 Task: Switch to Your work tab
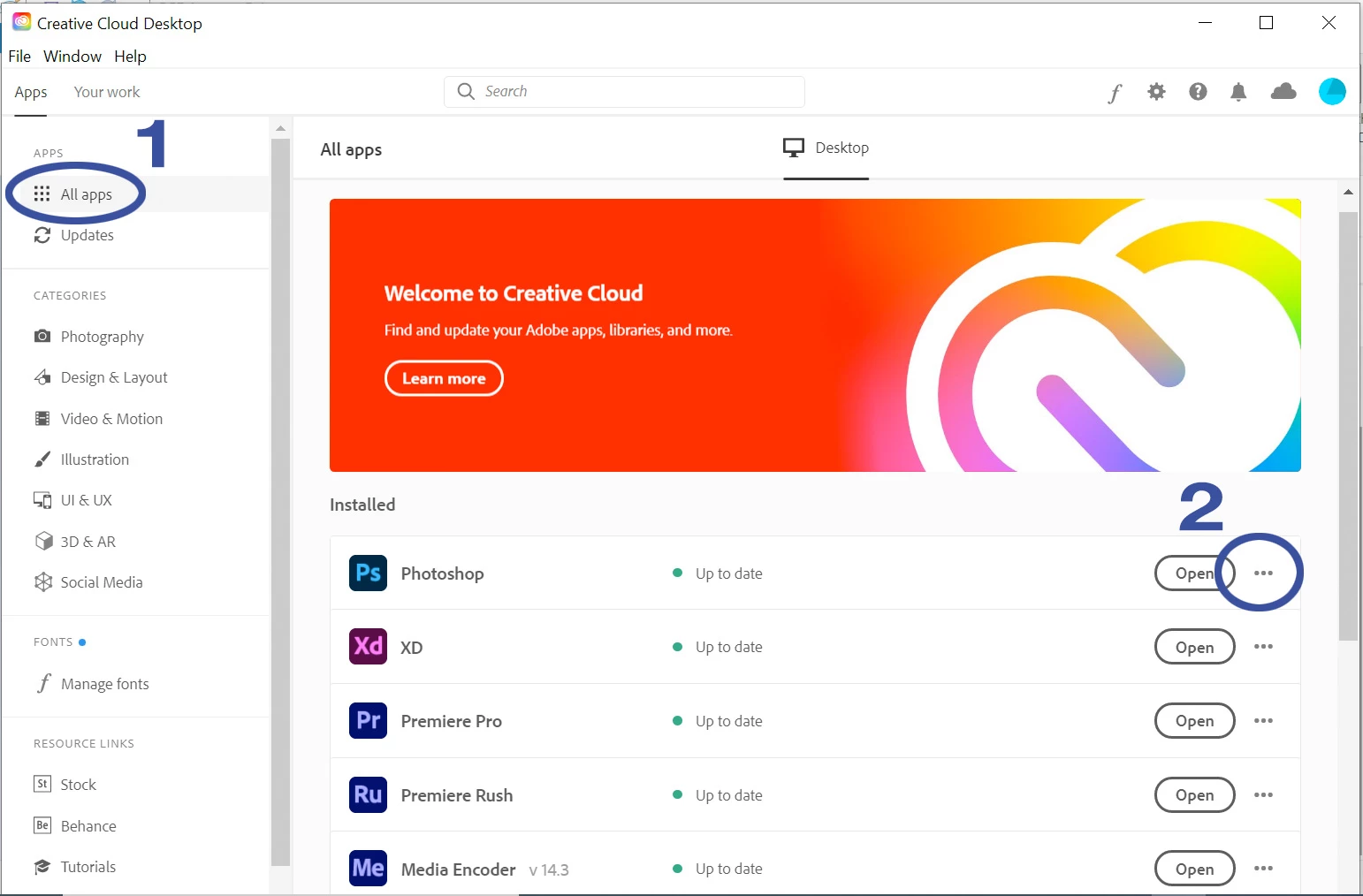click(x=107, y=92)
